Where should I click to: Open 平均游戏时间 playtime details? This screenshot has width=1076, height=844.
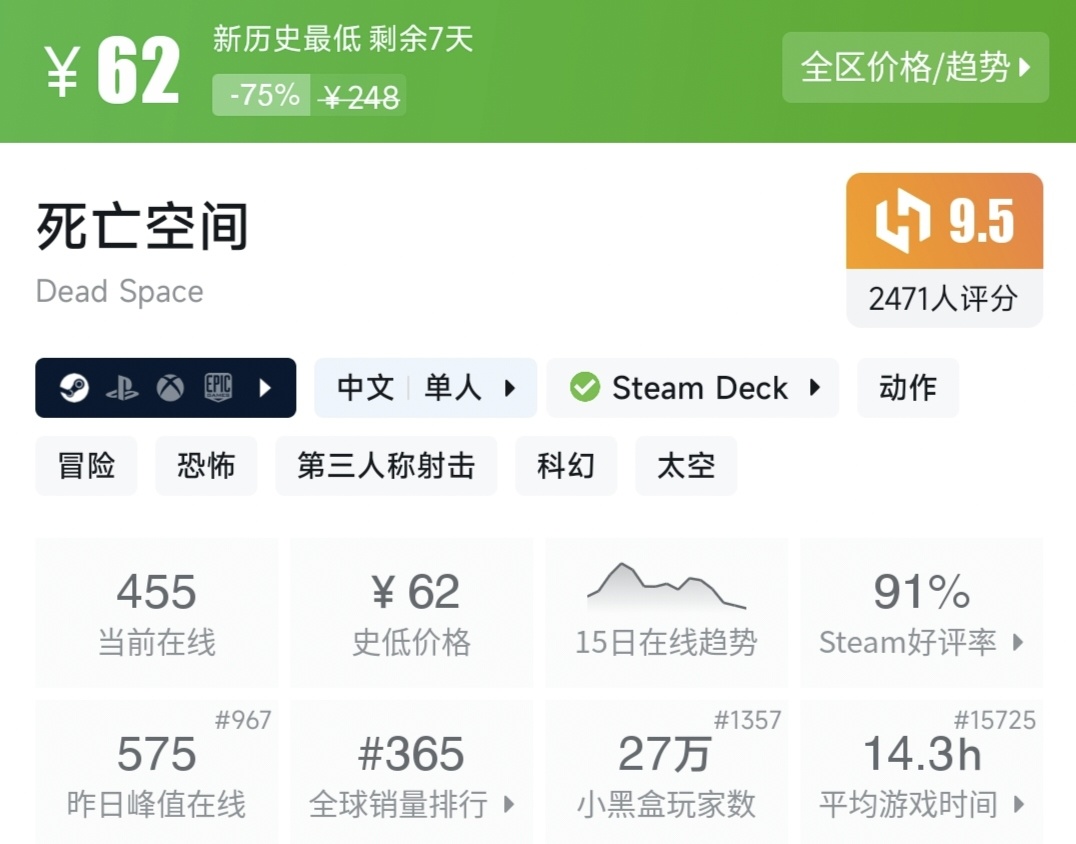(921, 774)
